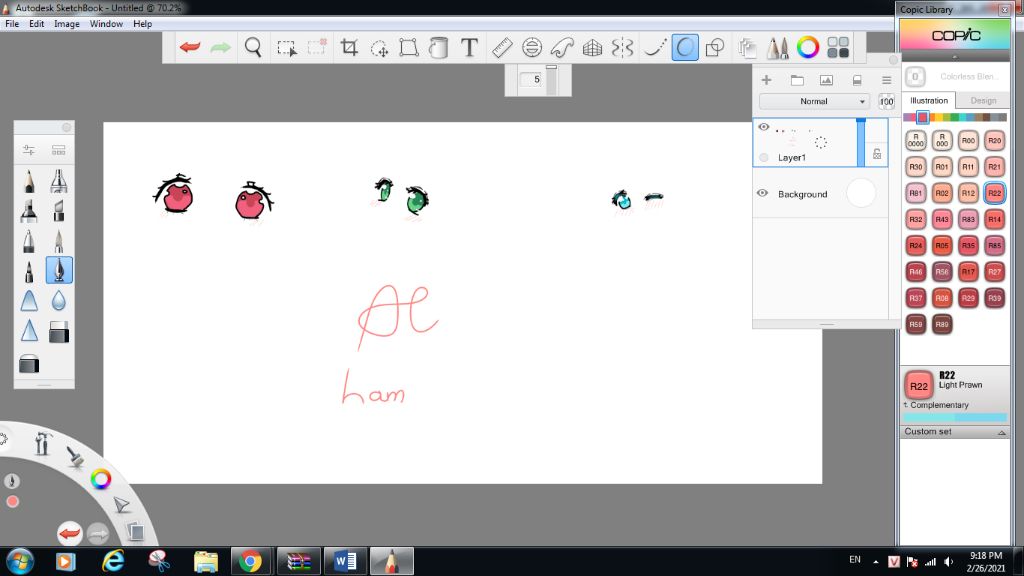Hide the Background layer via eye icon

coord(762,193)
